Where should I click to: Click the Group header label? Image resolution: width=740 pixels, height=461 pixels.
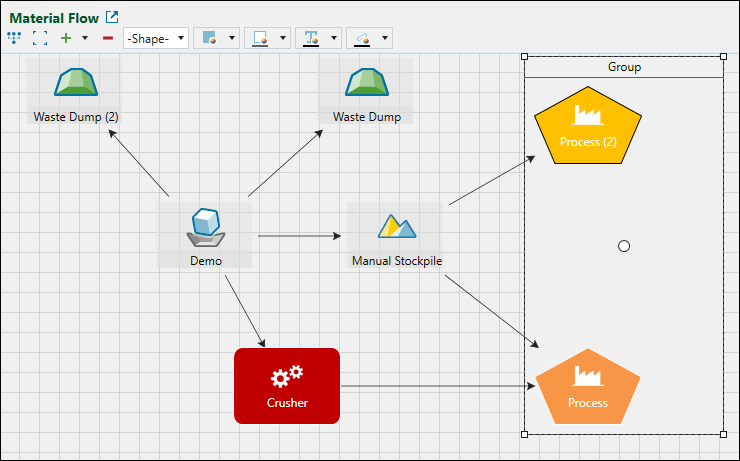tap(624, 67)
